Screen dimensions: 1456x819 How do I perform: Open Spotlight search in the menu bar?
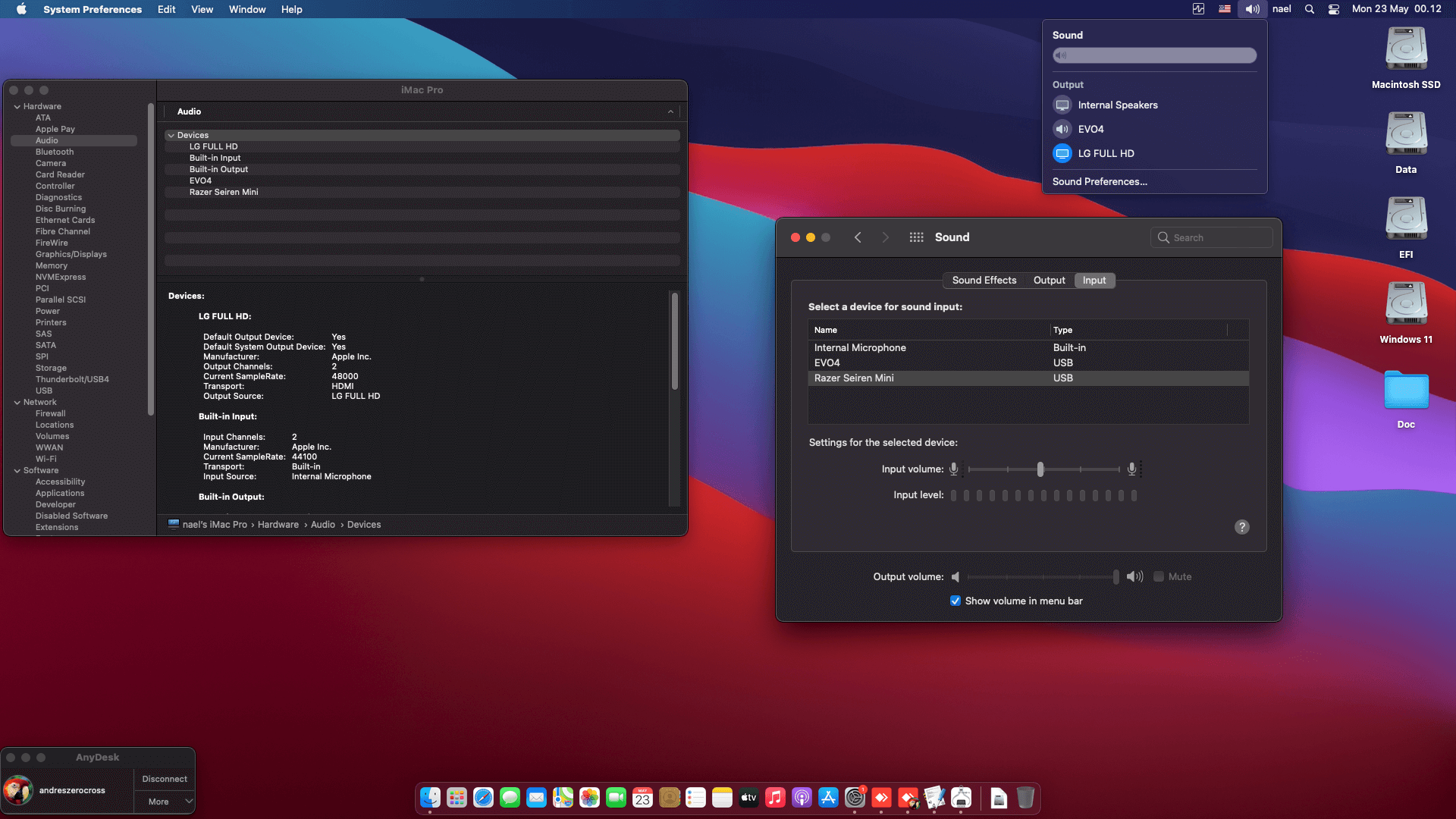tap(1309, 9)
